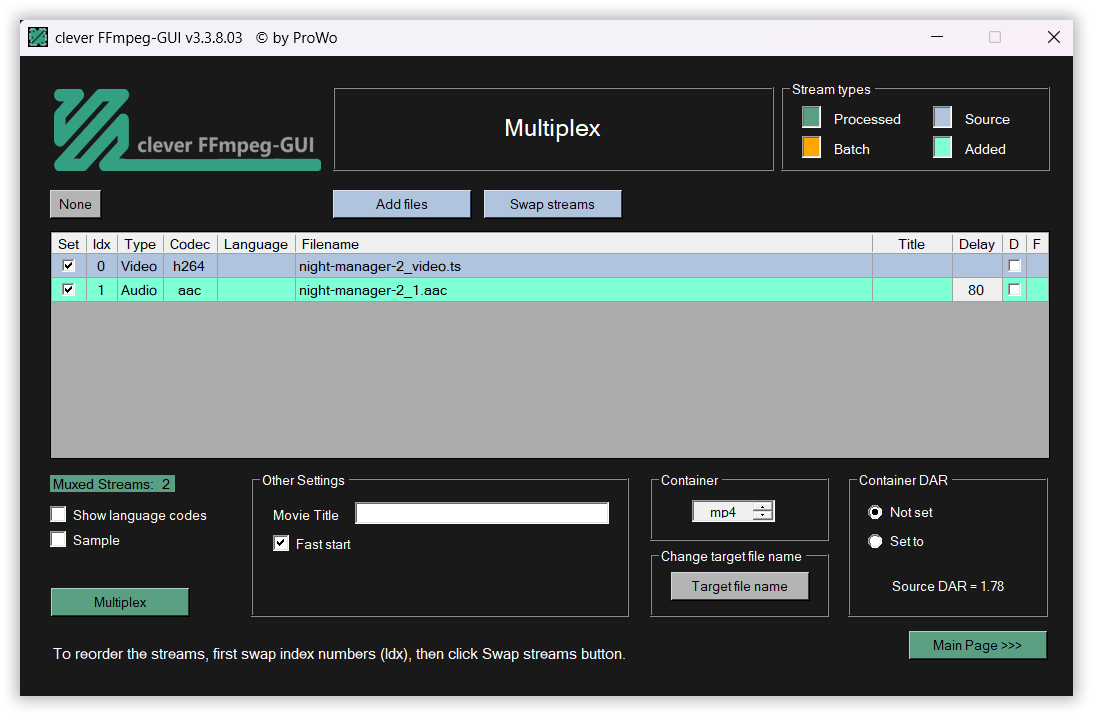Click the Multiplex heading banner
The height and width of the screenshot is (716, 1093).
pyautogui.click(x=553, y=128)
